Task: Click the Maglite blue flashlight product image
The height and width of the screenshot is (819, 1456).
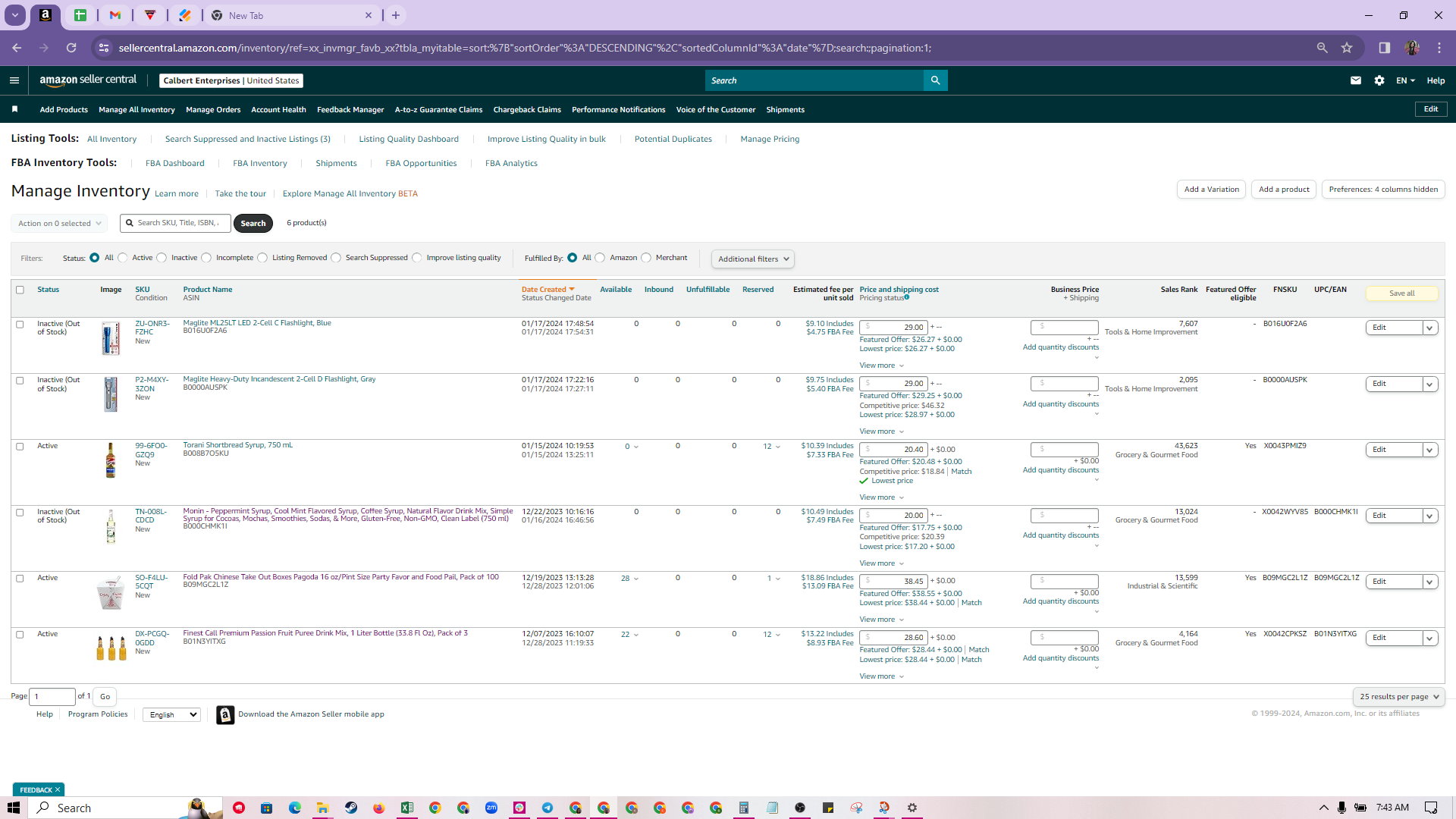Action: click(111, 338)
